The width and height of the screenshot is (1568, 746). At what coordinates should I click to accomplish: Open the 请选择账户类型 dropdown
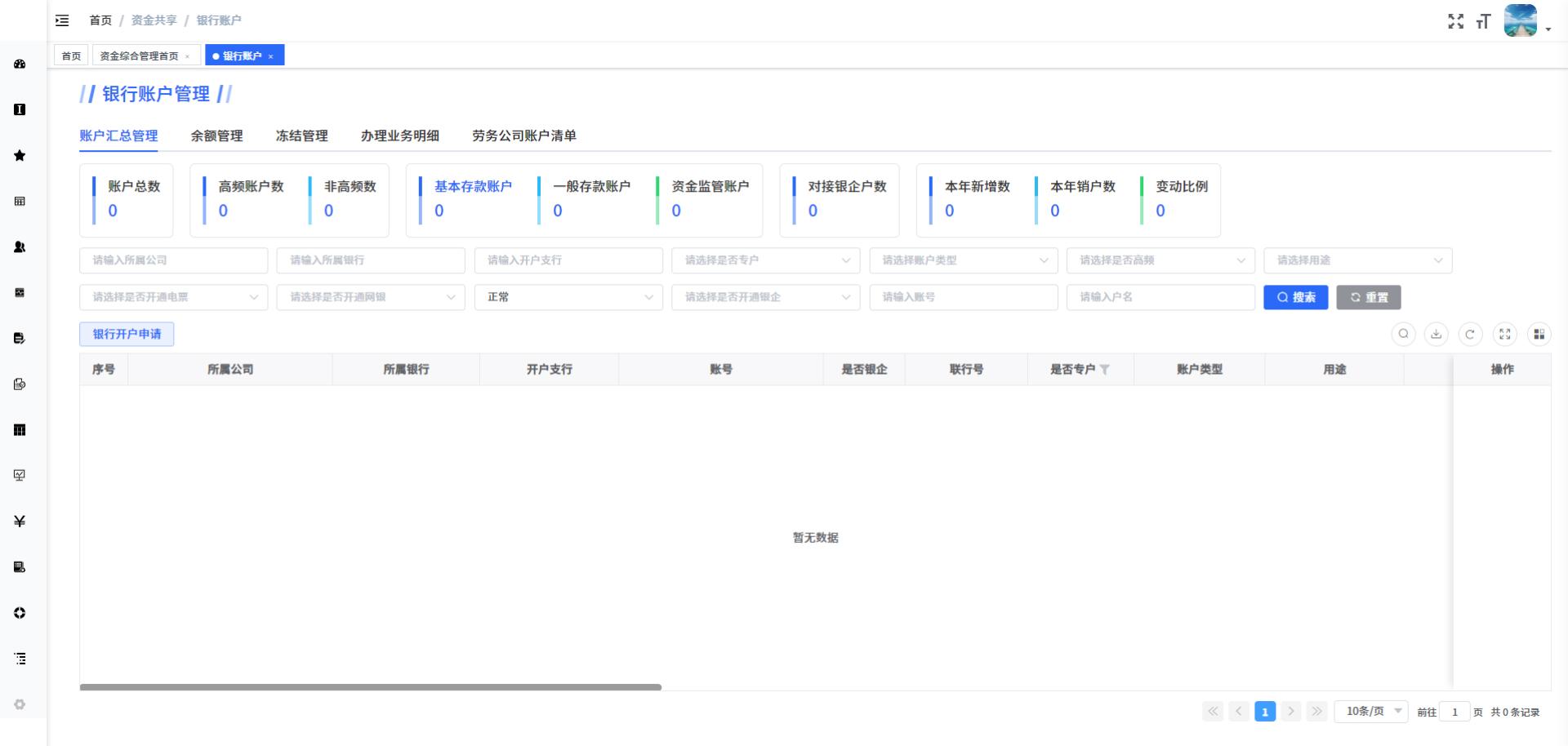[x=963, y=260]
